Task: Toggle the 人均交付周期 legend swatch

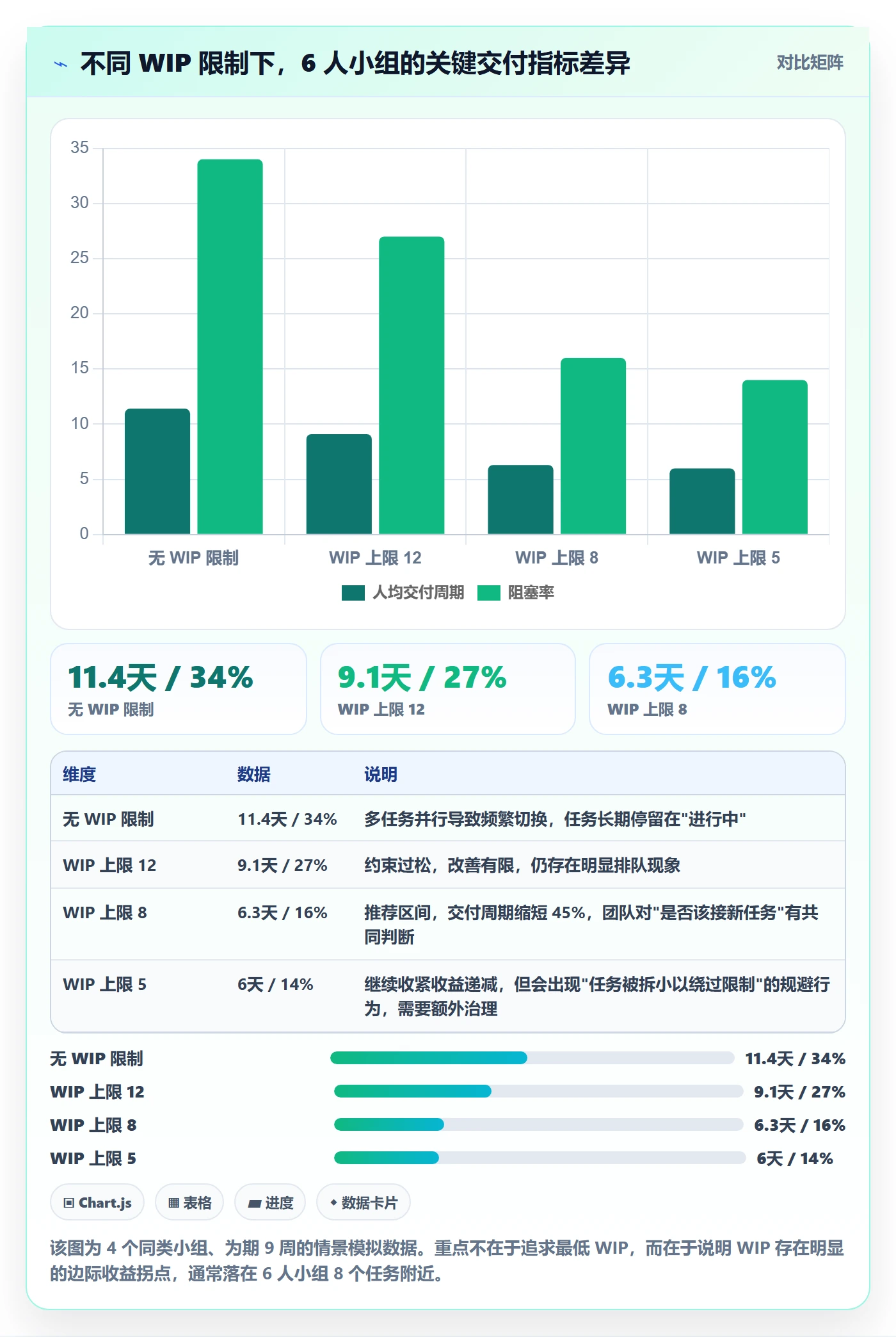Action: coord(353,593)
